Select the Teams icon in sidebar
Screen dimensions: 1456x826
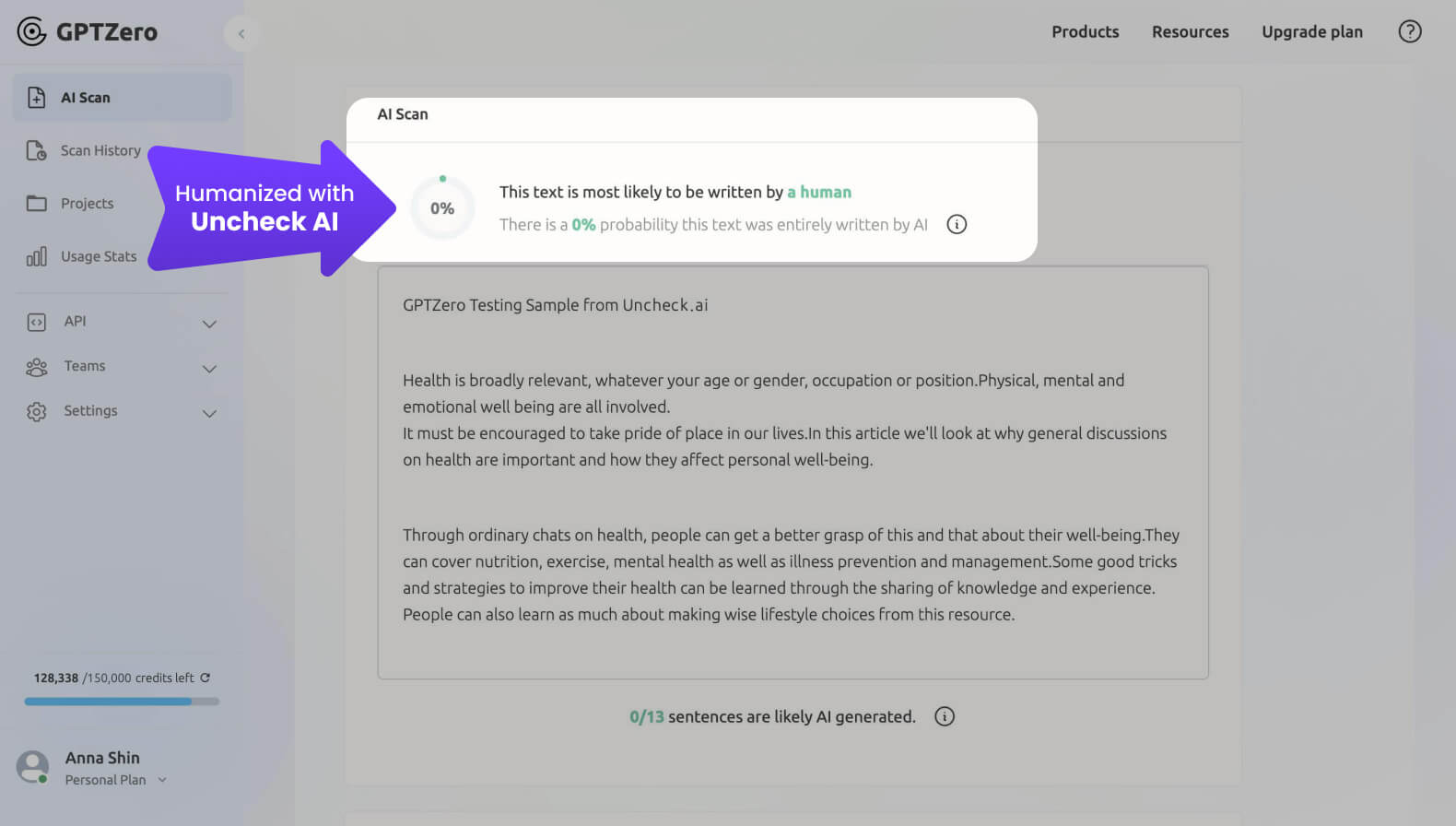click(x=37, y=366)
